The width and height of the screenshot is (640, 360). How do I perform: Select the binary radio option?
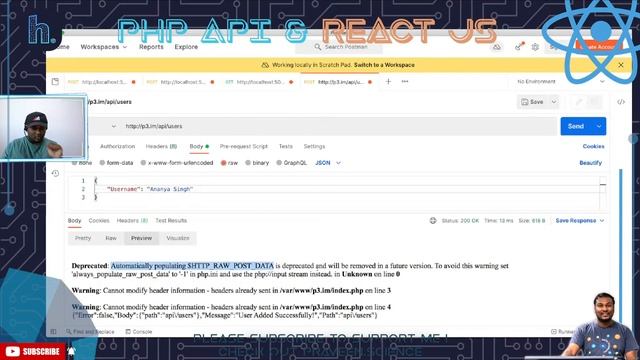tap(257, 163)
